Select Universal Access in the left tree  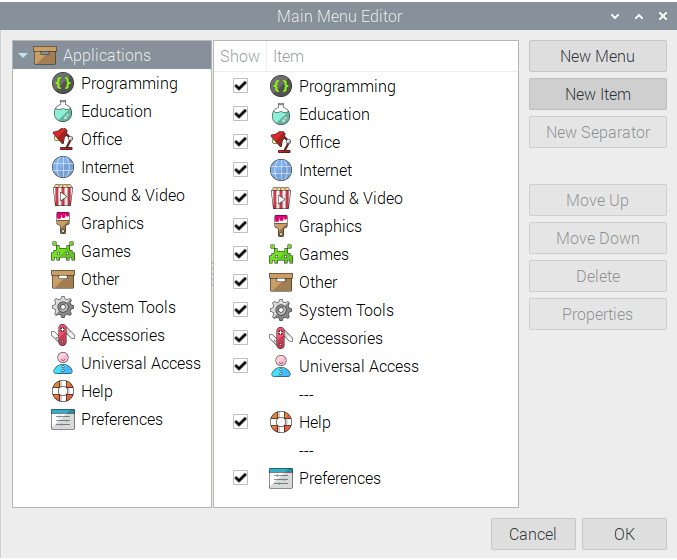(140, 364)
